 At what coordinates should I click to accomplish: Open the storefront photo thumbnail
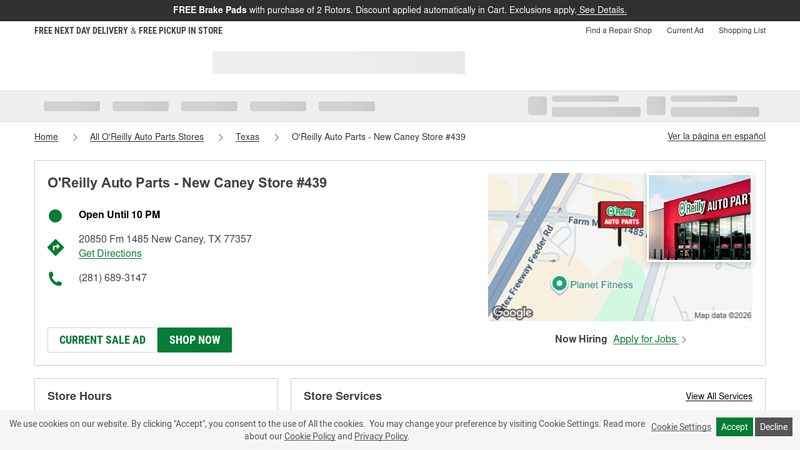coord(699,217)
